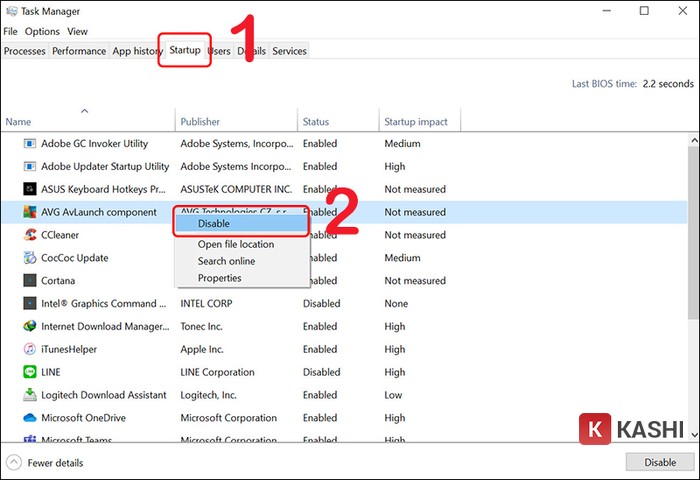
Task: Click the Logitech Download Assistant icon
Action: (29, 395)
